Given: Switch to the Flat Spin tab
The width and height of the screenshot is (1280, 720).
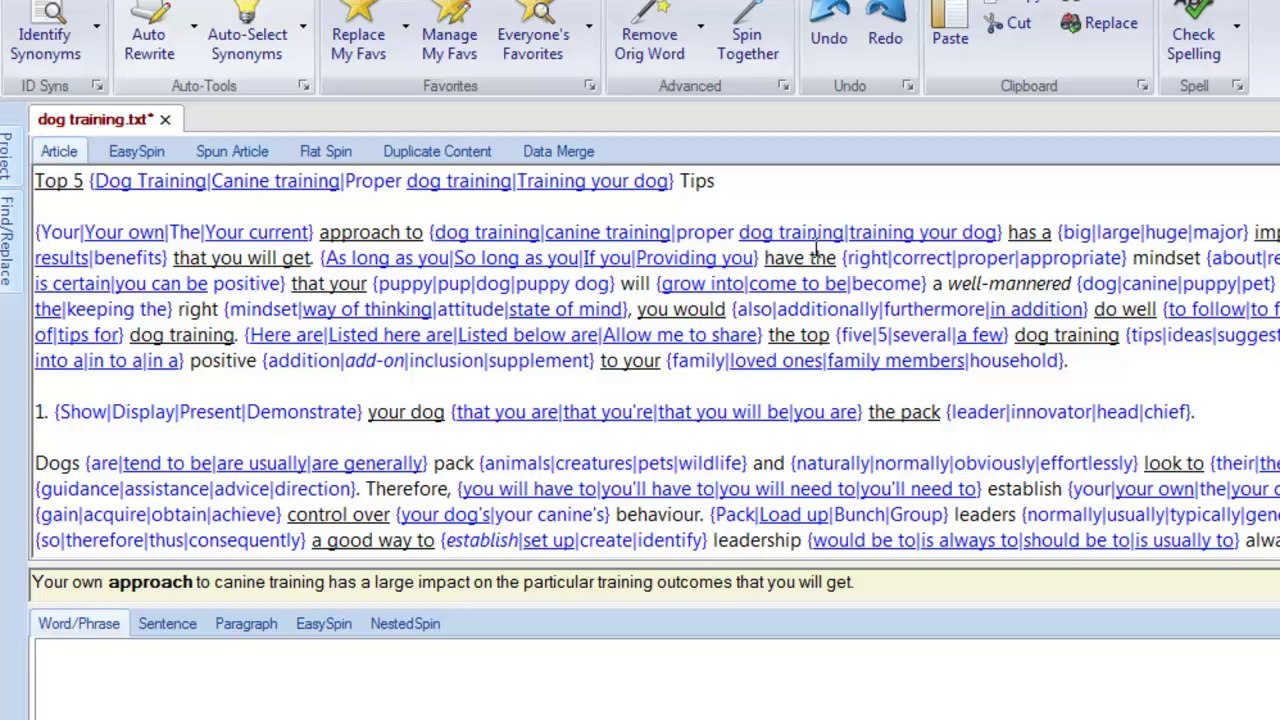Looking at the screenshot, I should pyautogui.click(x=326, y=151).
